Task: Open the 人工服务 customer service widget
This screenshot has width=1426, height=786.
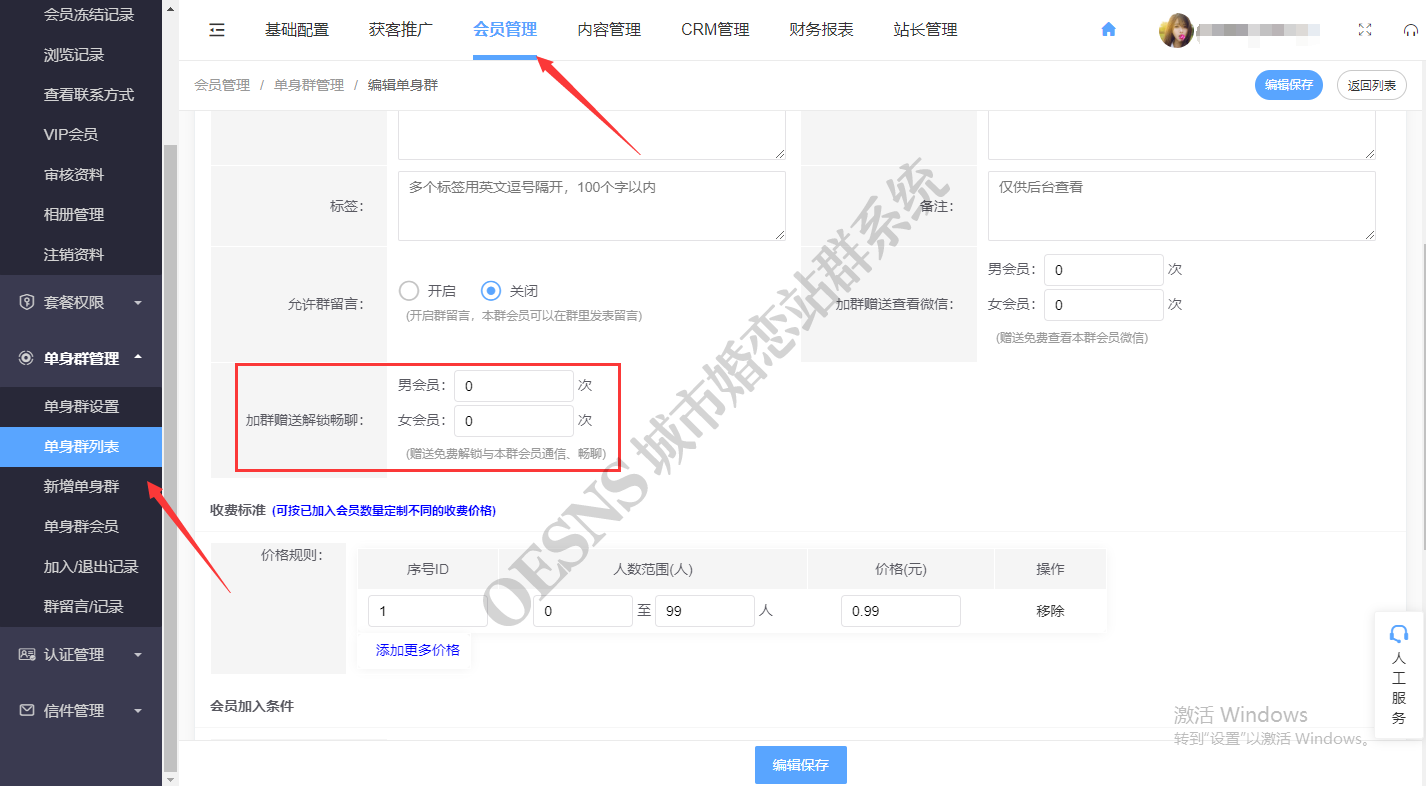Action: pyautogui.click(x=1399, y=675)
